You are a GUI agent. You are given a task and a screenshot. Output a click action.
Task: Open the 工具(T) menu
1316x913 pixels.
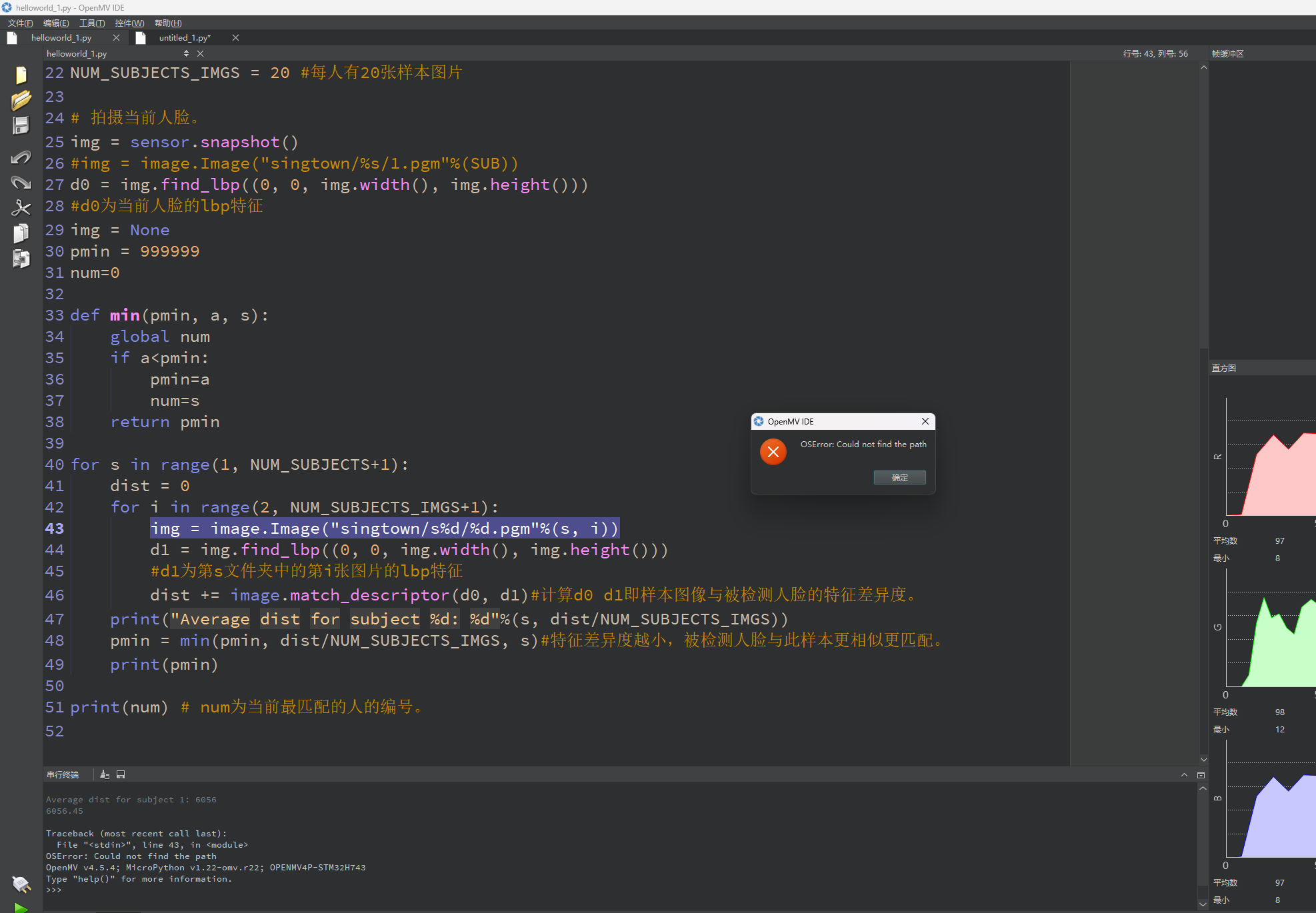pos(92,23)
